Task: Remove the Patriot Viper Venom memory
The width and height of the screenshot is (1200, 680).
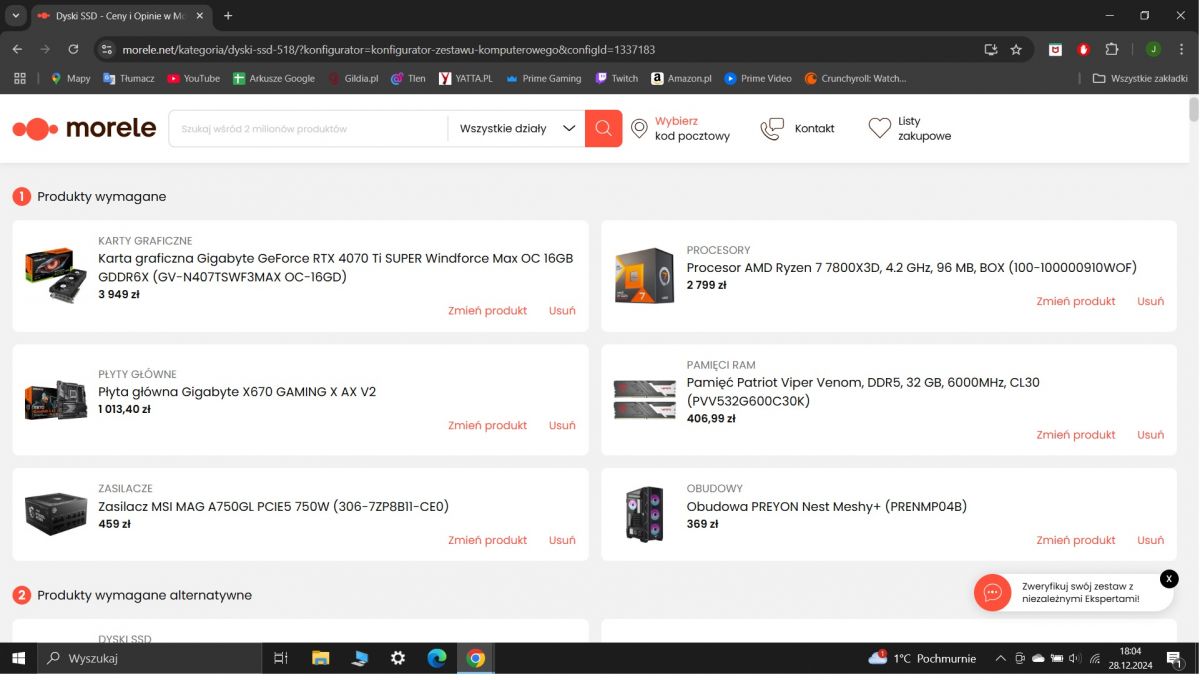Action: (x=1150, y=434)
